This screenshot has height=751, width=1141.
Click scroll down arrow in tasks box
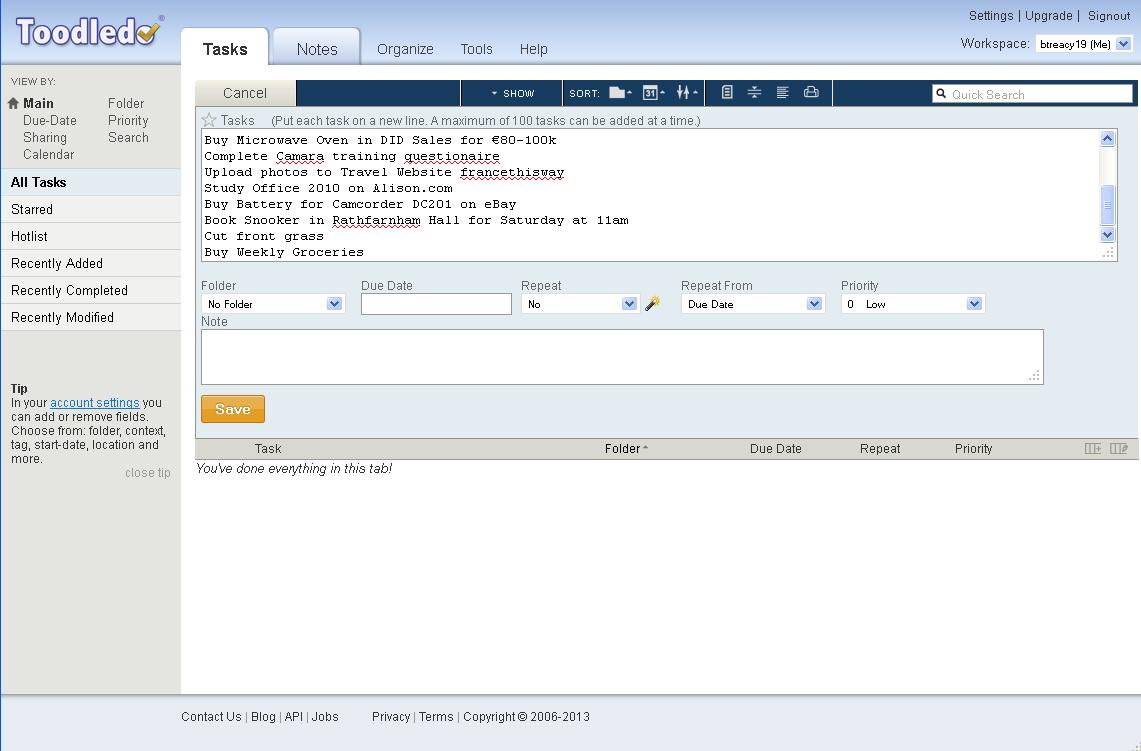pos(1108,235)
